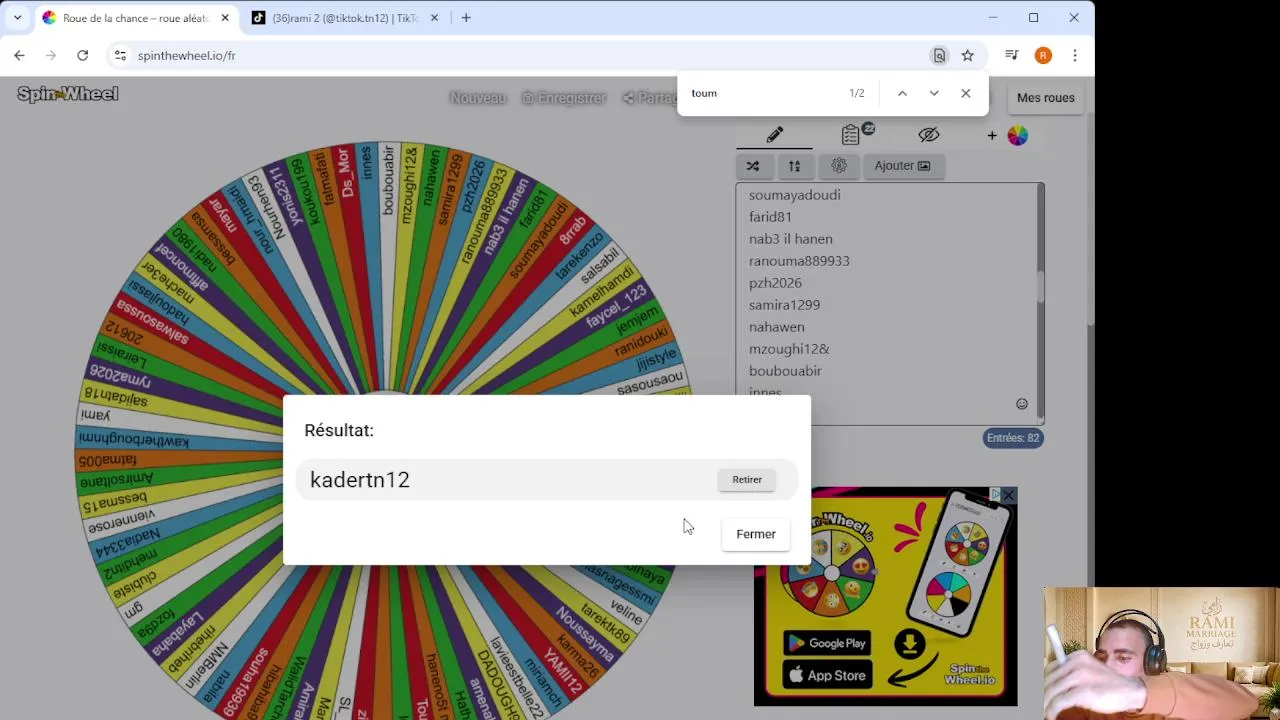Image resolution: width=1280 pixels, height=720 pixels.
Task: Click entry nahawen in the list
Action: [x=776, y=327]
